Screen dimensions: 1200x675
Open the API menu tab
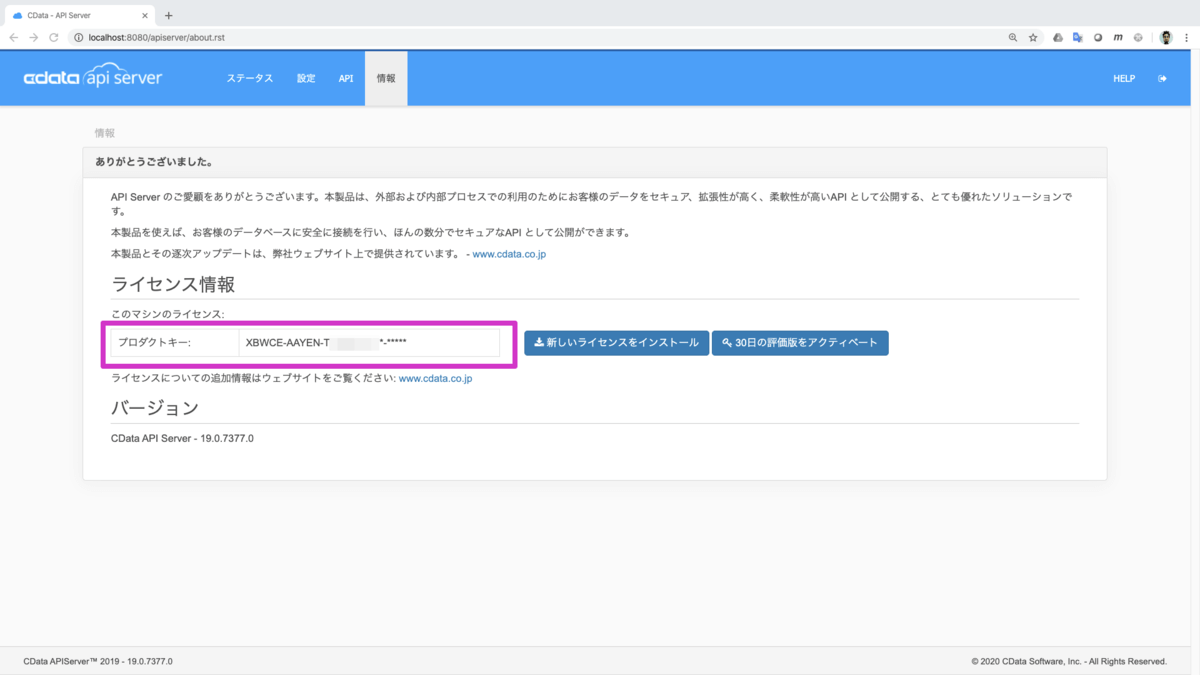click(345, 78)
